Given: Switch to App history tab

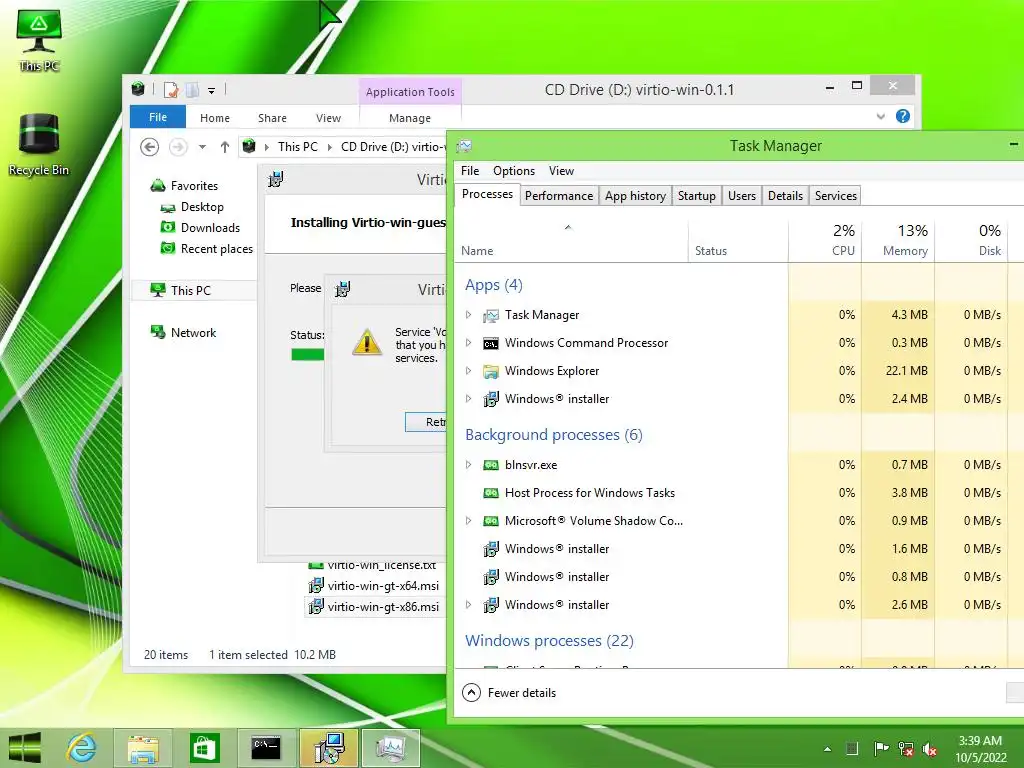Looking at the screenshot, I should click(635, 196).
